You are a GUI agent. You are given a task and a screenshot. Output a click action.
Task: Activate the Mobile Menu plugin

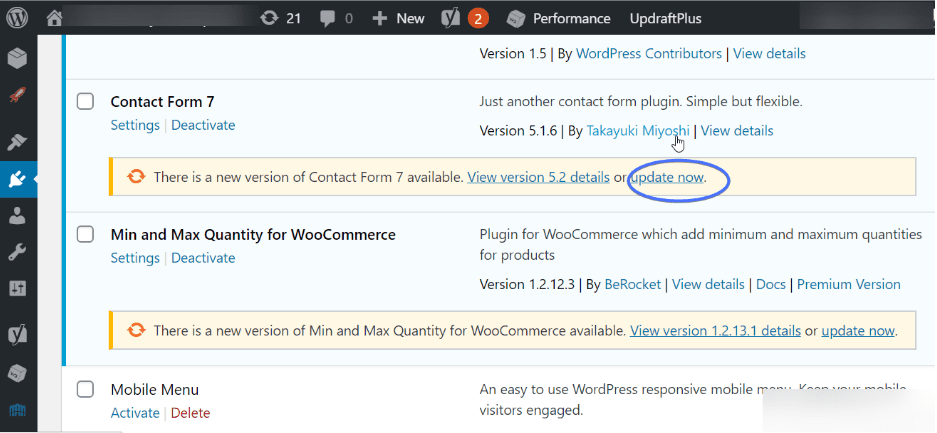point(135,413)
